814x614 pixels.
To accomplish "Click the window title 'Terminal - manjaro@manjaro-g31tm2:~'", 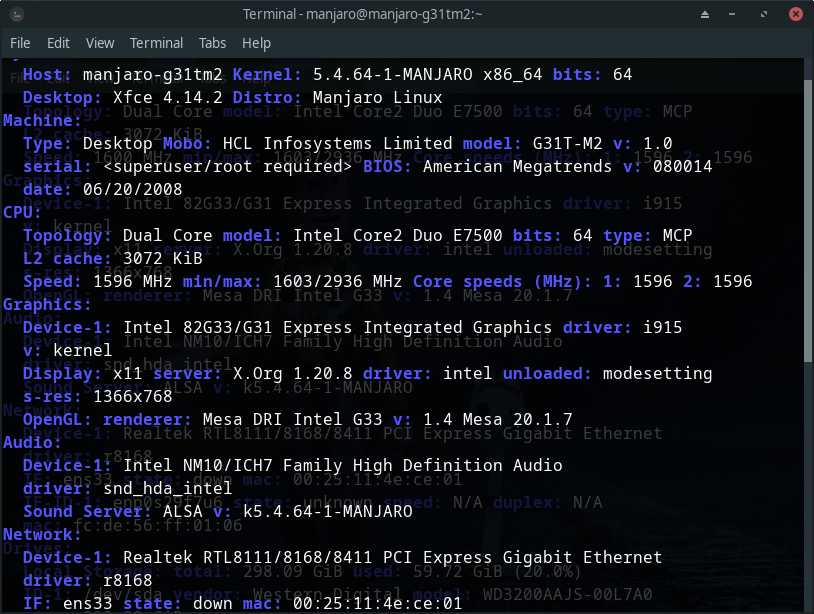I will click(362, 14).
